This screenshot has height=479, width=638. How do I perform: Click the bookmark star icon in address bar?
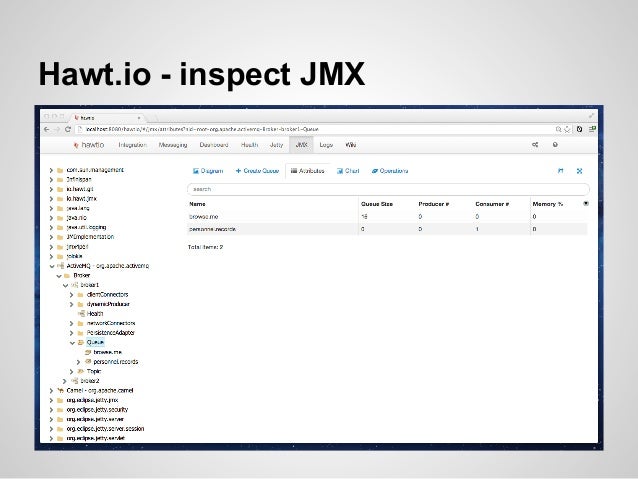click(x=567, y=129)
